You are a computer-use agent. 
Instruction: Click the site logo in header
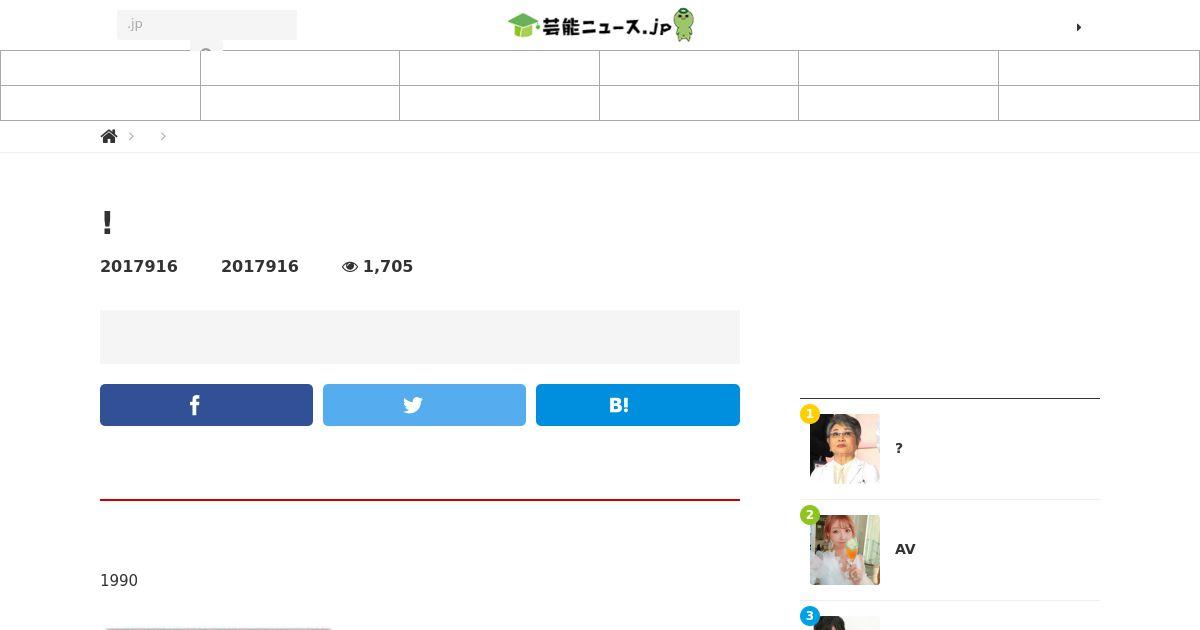click(600, 25)
